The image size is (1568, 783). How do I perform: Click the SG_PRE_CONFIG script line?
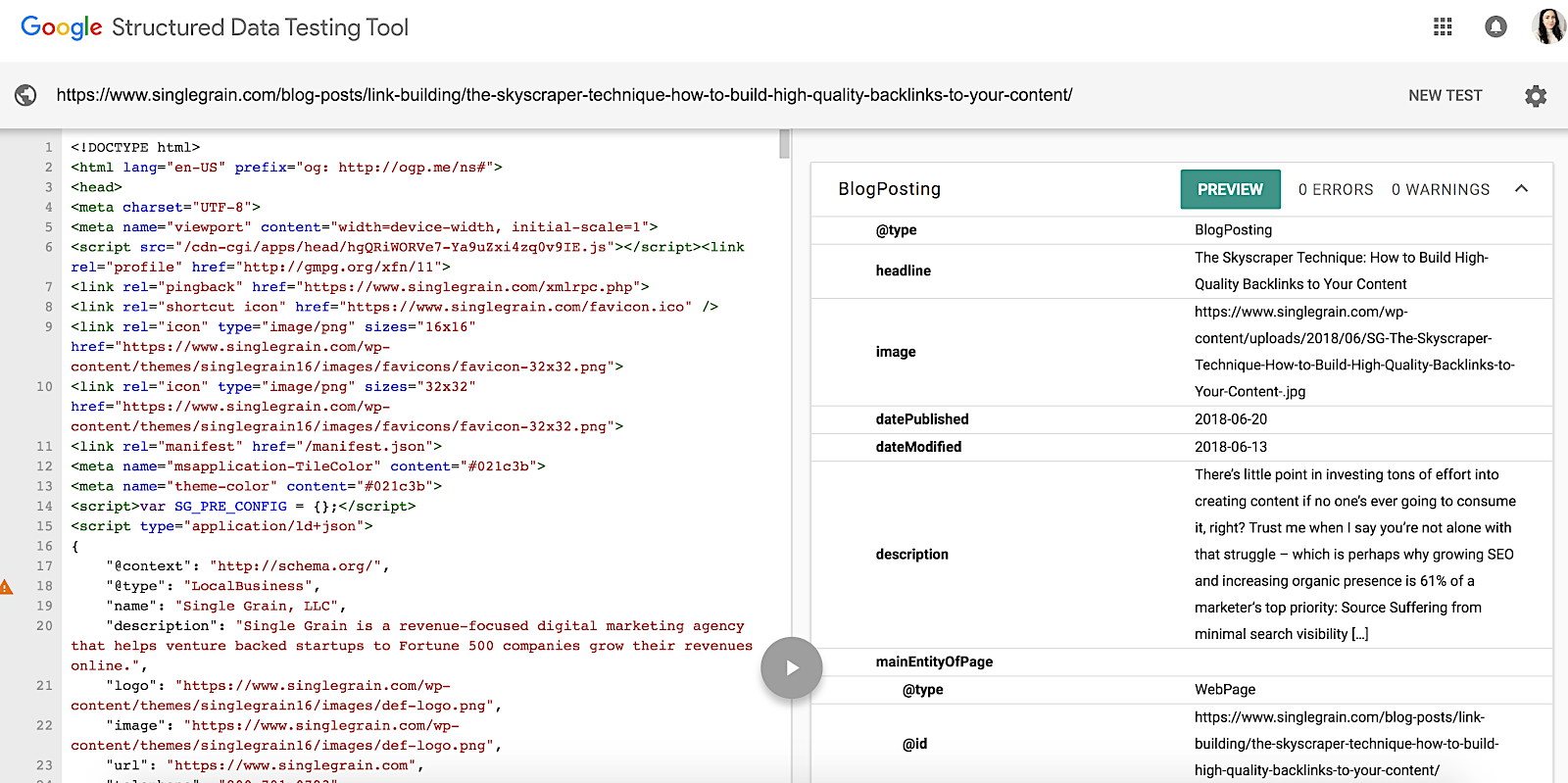point(243,507)
